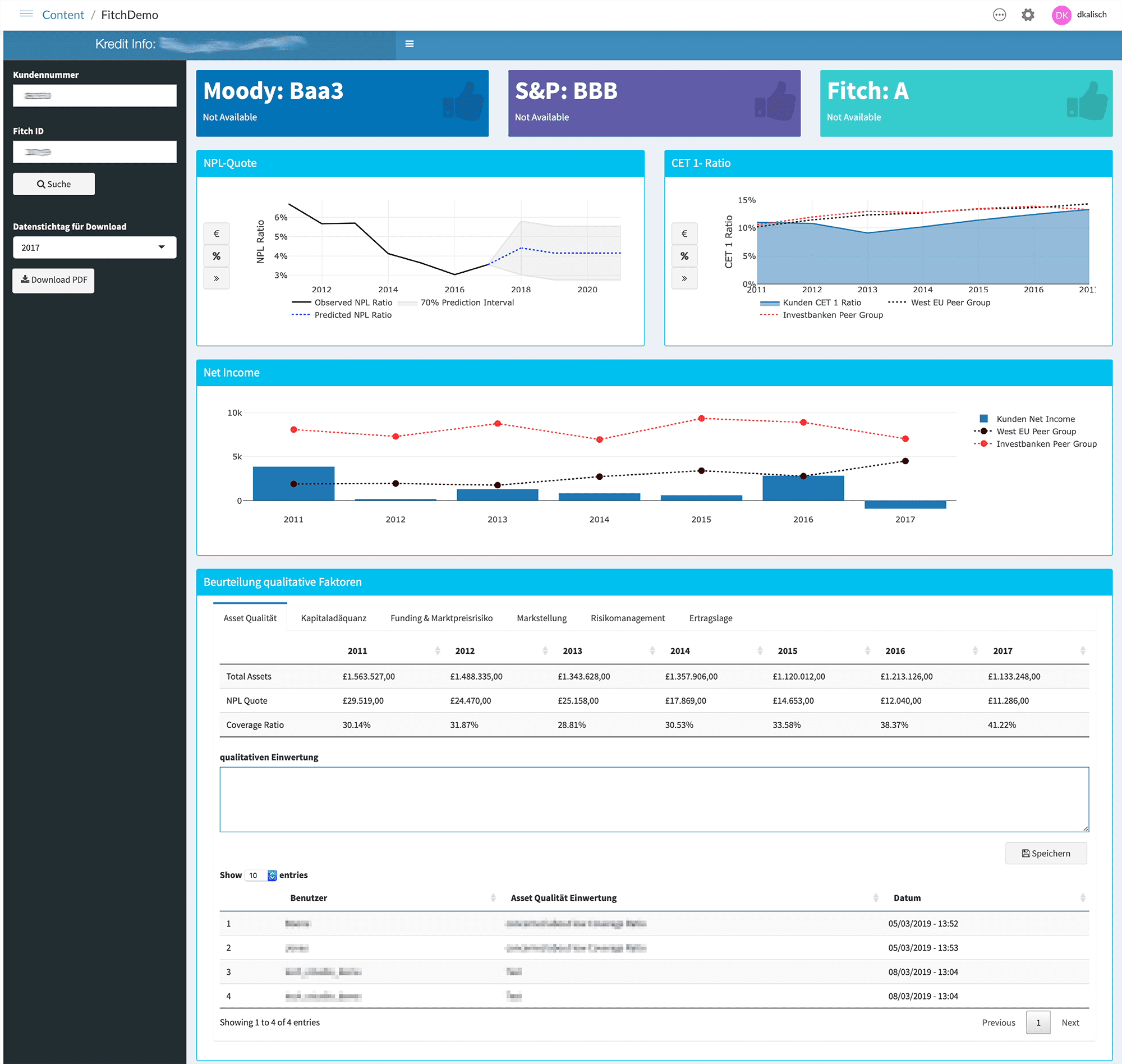Click the dkalisch username label
Image resolution: width=1122 pixels, height=1064 pixels.
pos(1091,15)
